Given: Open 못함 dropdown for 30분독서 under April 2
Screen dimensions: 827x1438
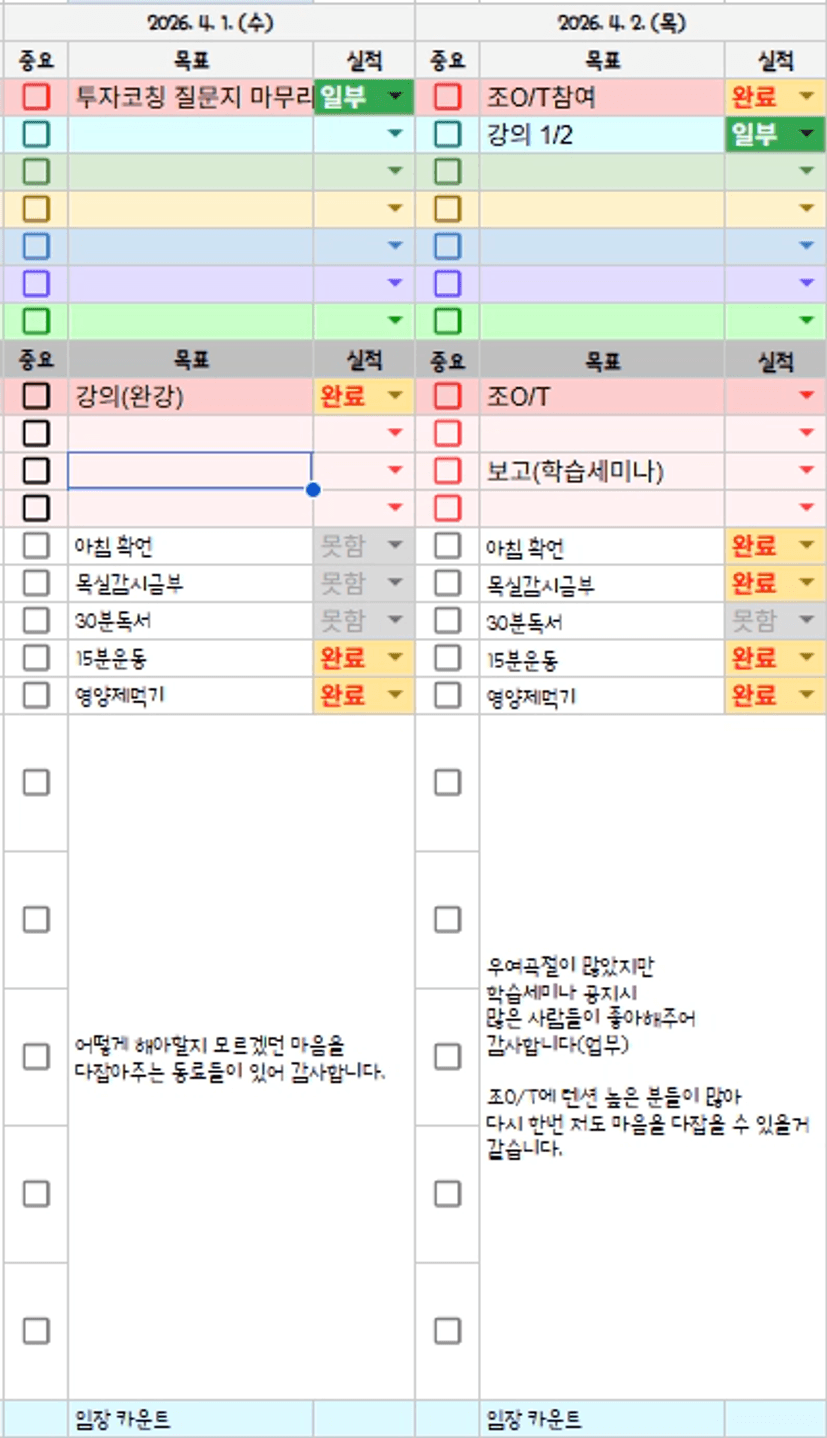Looking at the screenshot, I should click(x=808, y=621).
